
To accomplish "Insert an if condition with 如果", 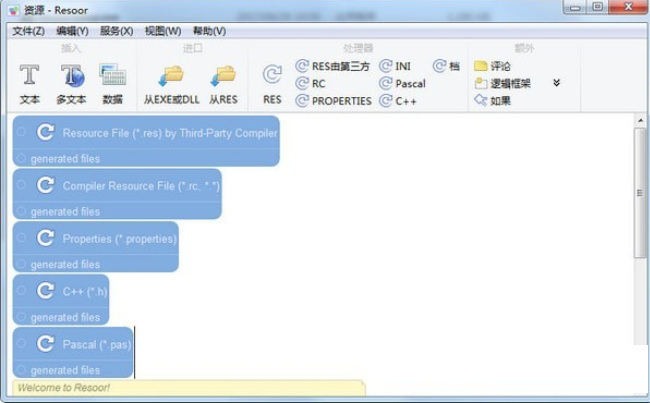I will coord(492,101).
